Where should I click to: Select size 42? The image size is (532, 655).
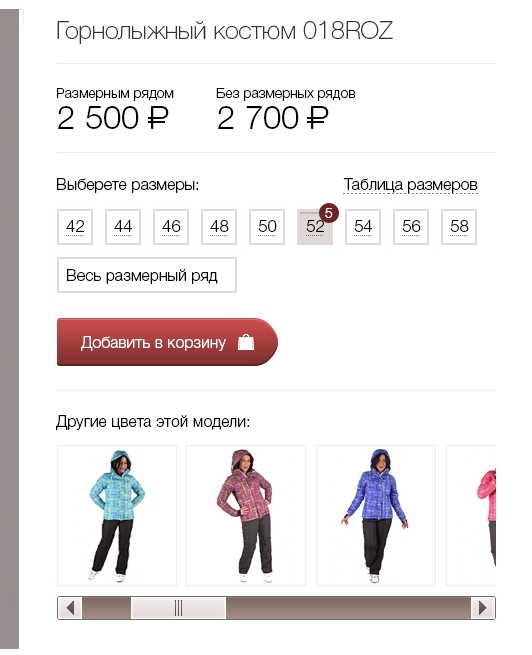[75, 227]
